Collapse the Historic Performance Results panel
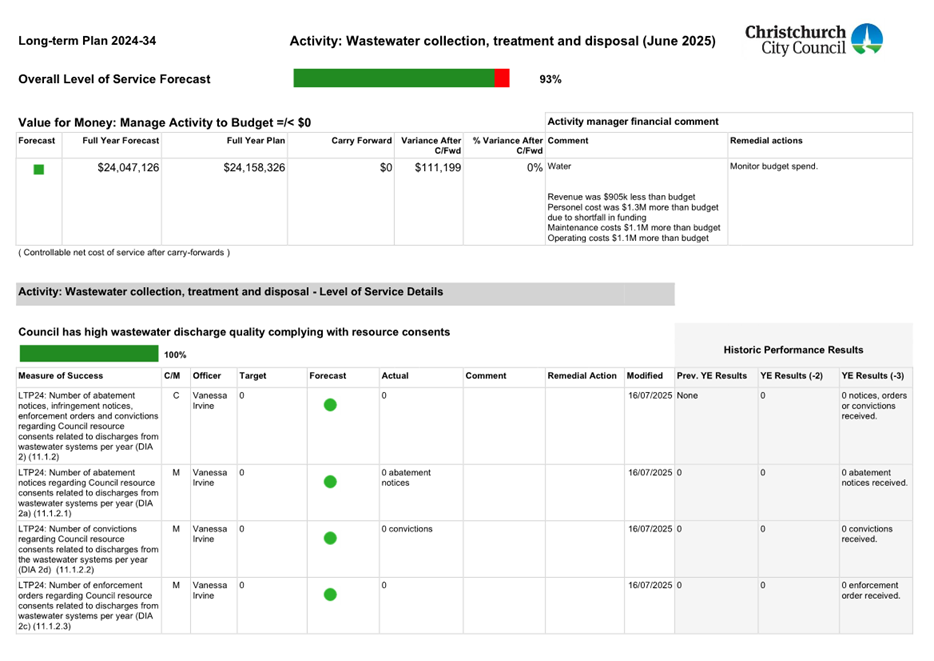 pyautogui.click(x=793, y=349)
